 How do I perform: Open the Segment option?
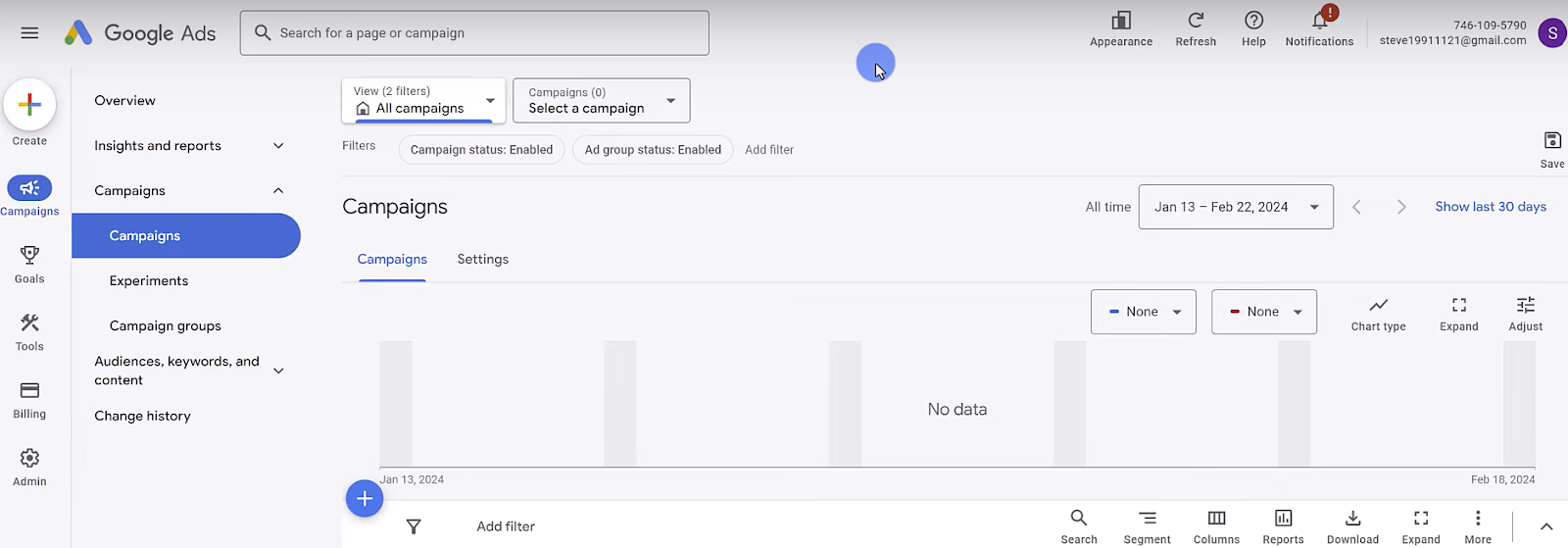(x=1147, y=526)
